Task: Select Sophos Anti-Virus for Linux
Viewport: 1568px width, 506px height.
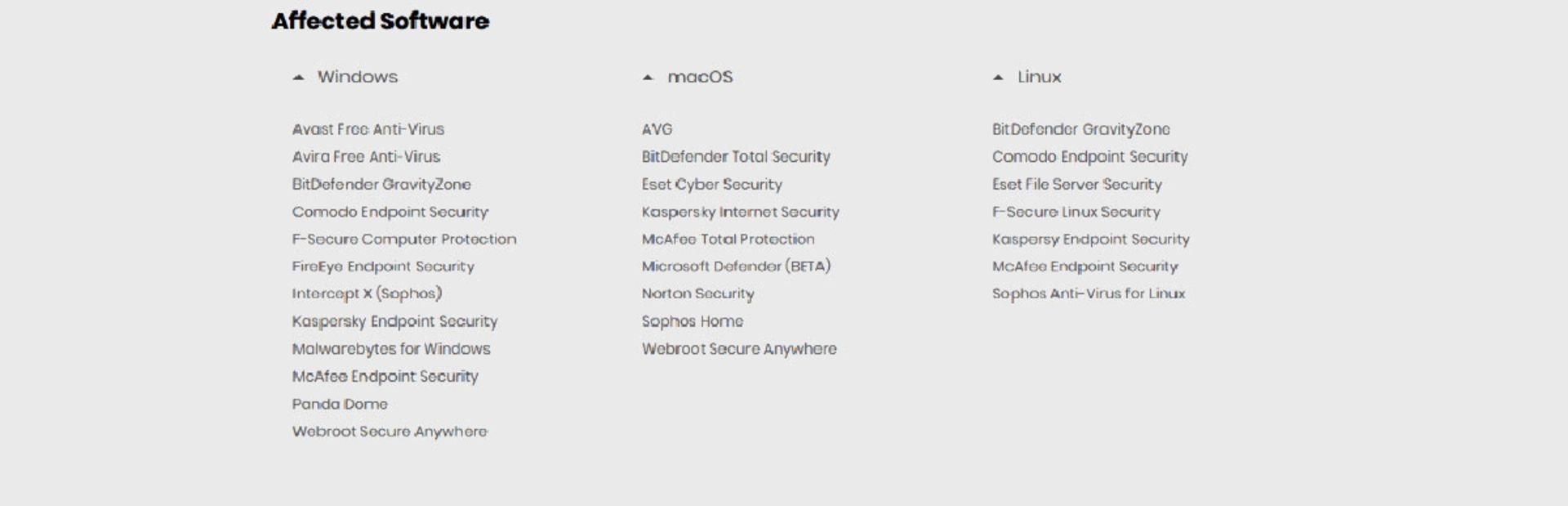Action: pos(1089,293)
